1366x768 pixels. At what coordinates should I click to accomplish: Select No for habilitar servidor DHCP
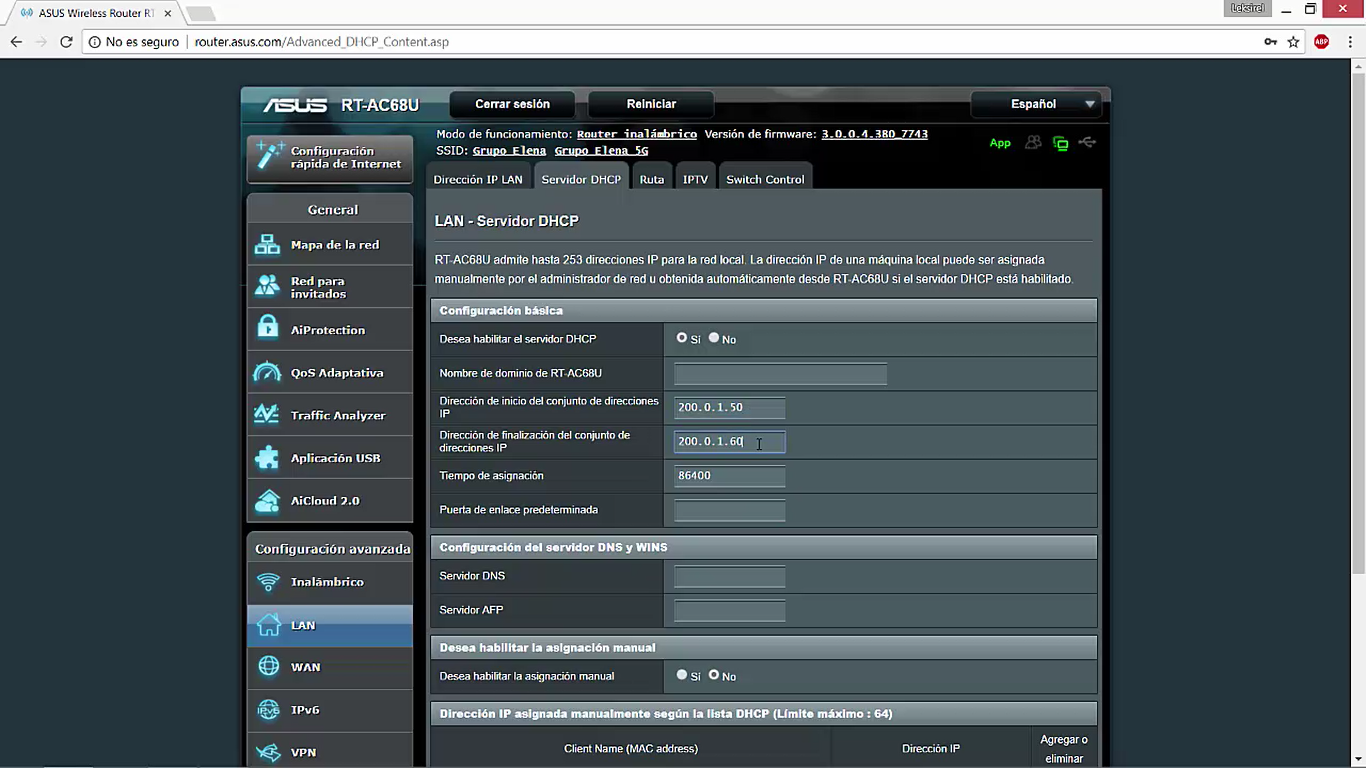(714, 338)
